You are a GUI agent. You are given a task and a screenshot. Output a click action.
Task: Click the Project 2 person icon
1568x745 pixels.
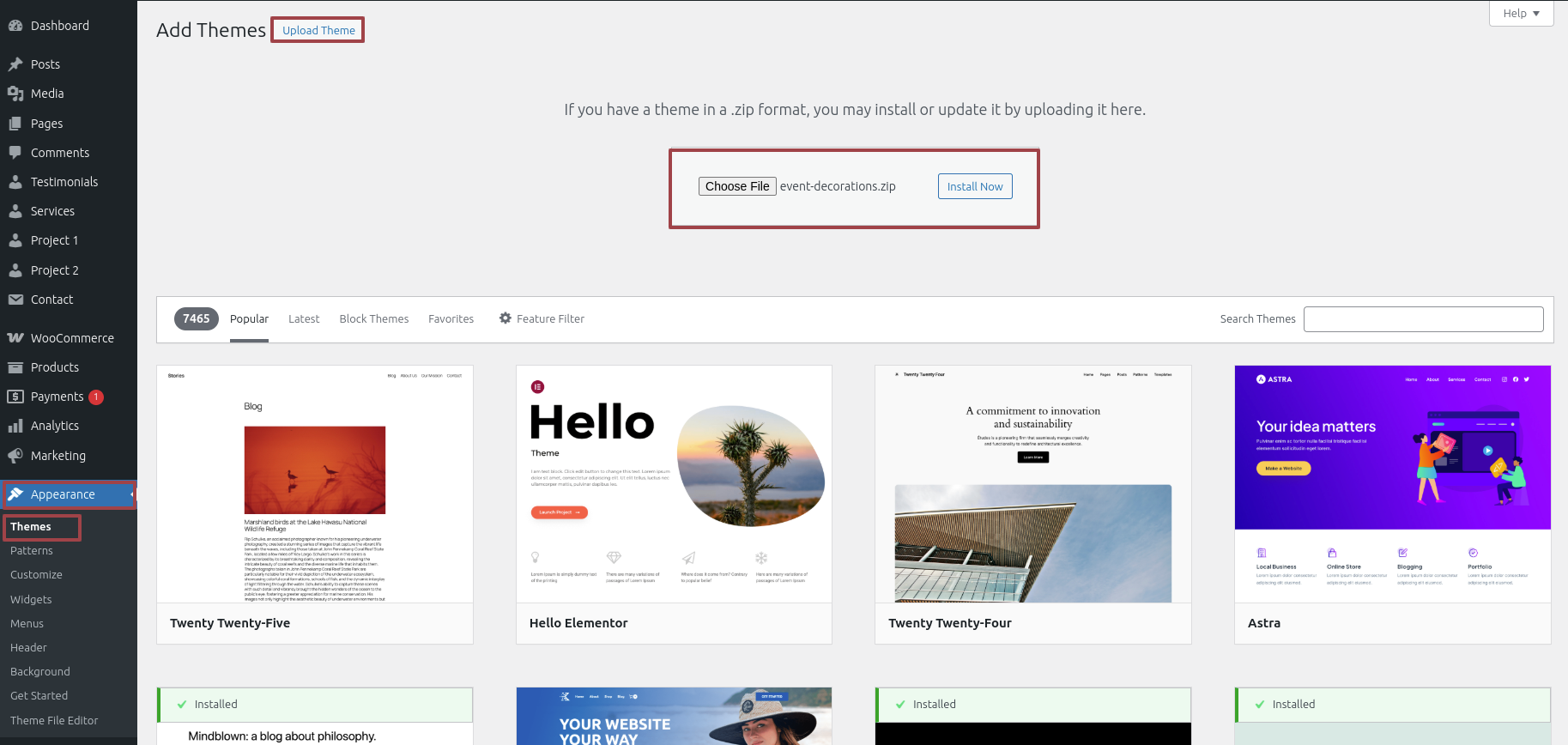15,270
